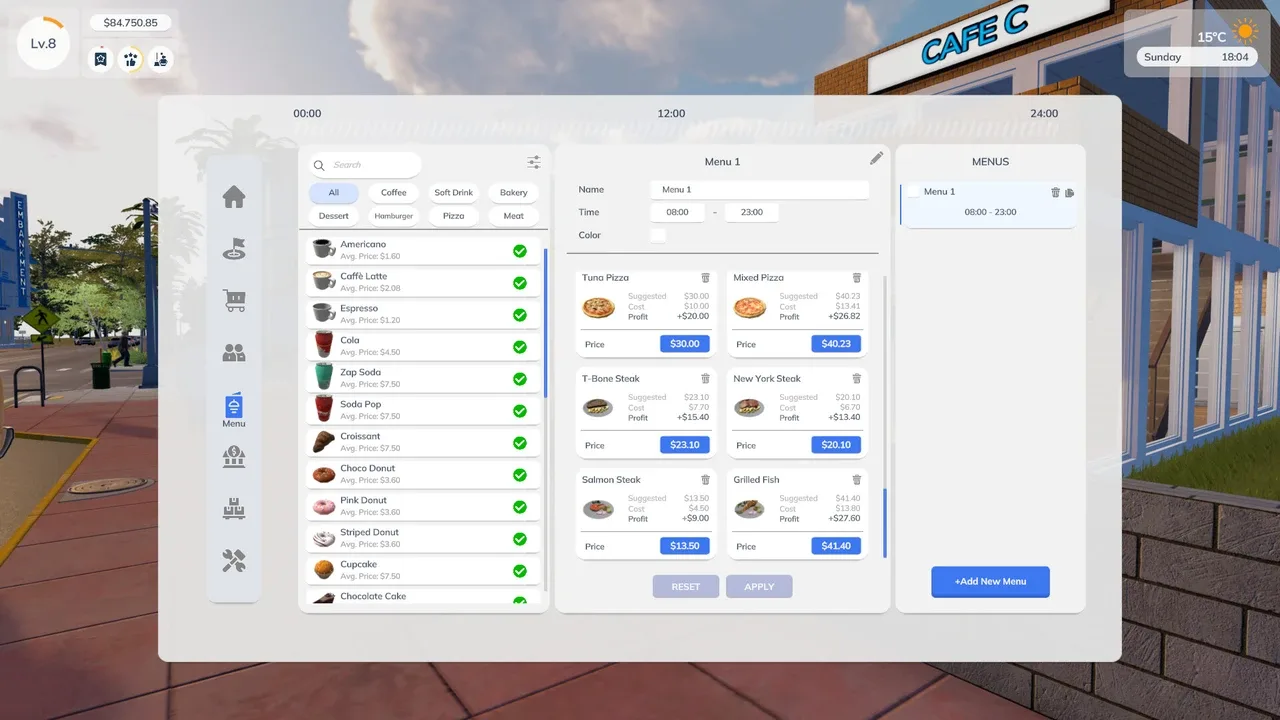The image size is (1280, 720).
Task: Select the Coffee category filter
Action: click(x=394, y=193)
